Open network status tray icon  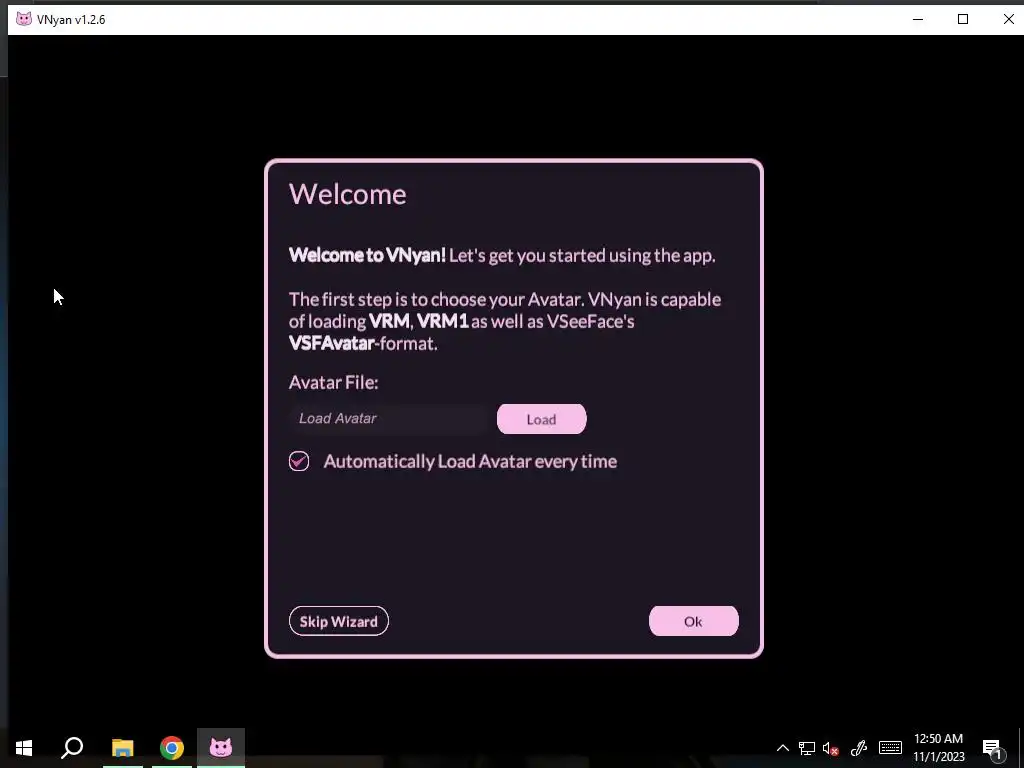(807, 748)
